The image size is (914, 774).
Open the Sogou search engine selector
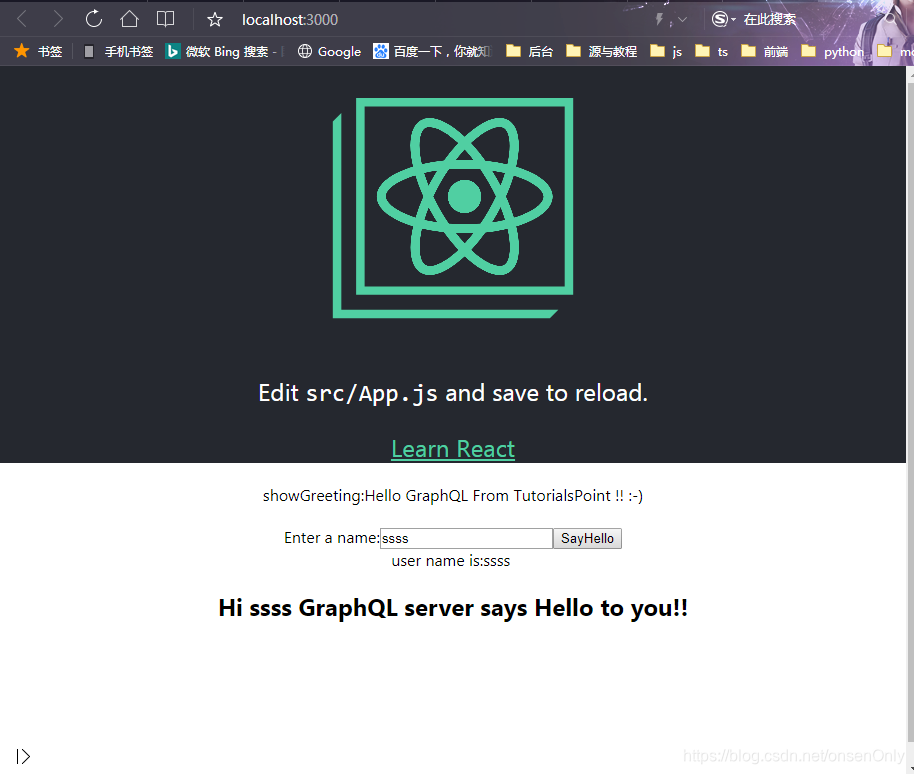723,19
